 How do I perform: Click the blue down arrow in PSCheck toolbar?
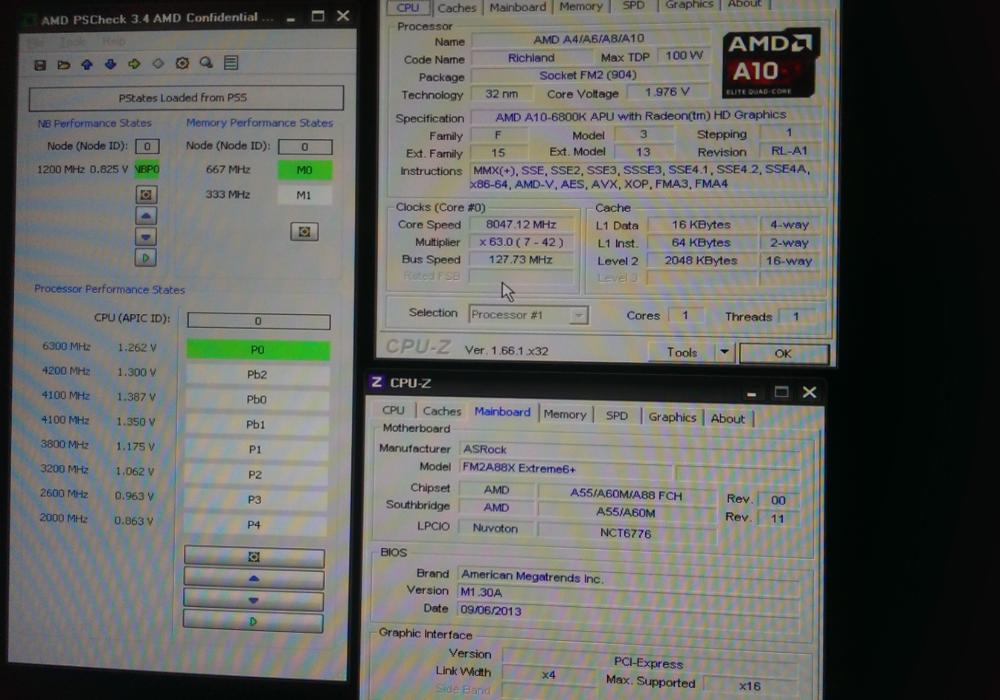(x=110, y=64)
